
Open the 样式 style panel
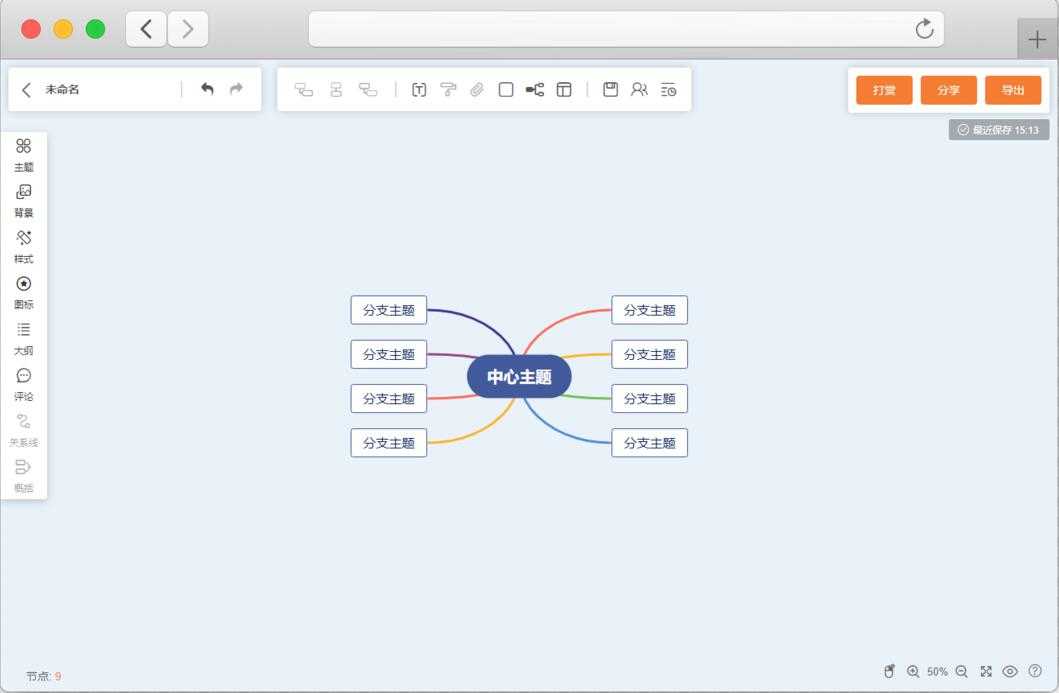pos(24,246)
